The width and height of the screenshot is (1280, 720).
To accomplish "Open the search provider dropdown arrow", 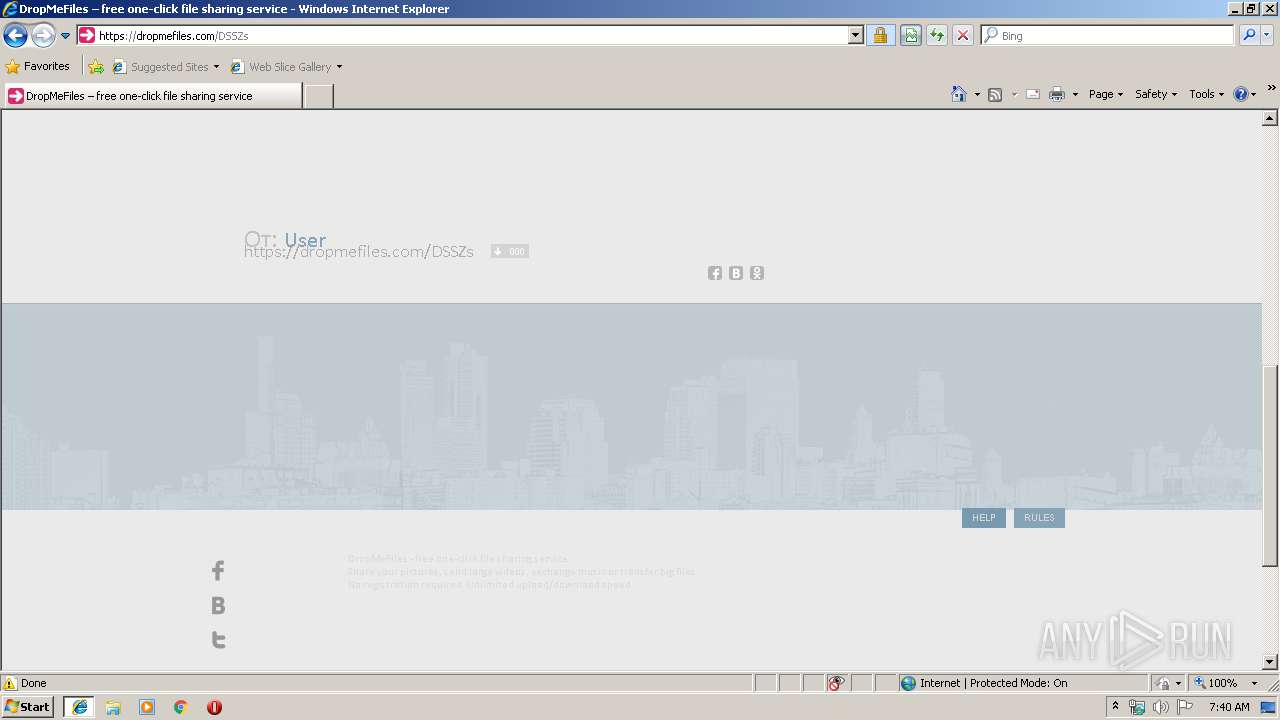I will point(1267,35).
